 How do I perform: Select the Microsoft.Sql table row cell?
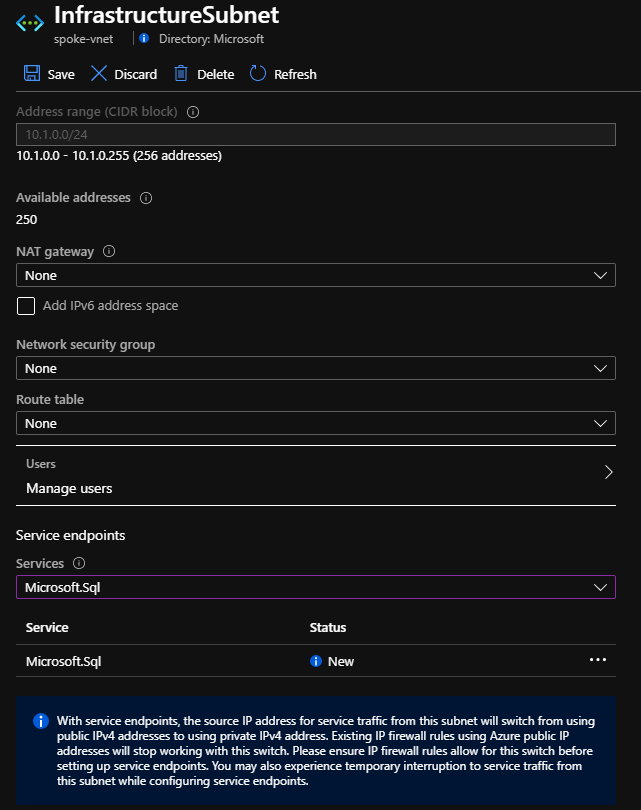point(64,661)
